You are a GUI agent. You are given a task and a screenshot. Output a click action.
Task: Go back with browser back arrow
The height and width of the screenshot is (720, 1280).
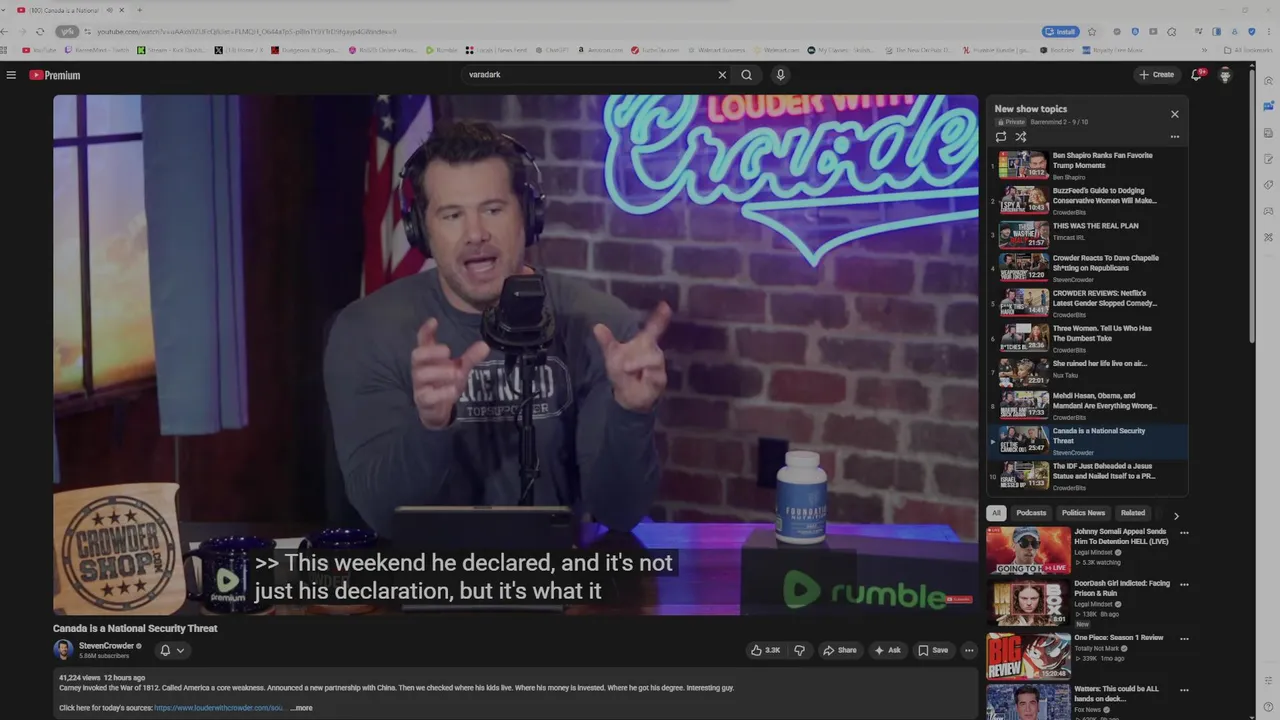coord(5,32)
